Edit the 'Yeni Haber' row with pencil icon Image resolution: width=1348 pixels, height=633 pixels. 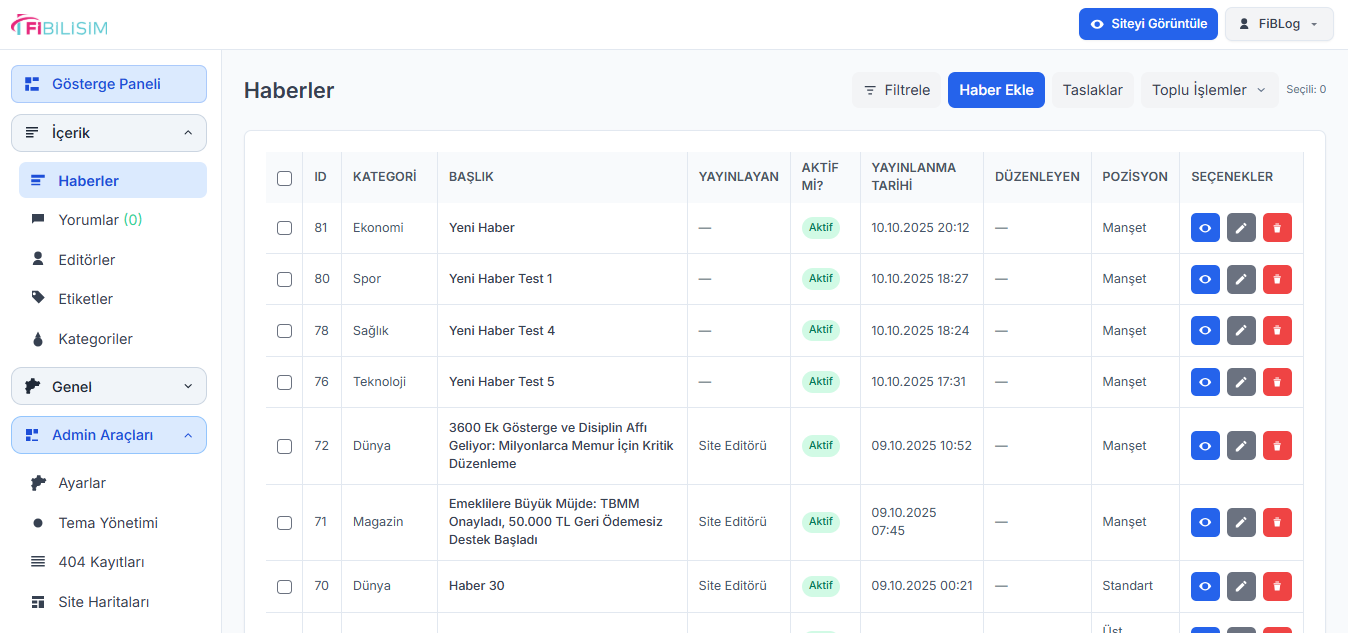pyautogui.click(x=1241, y=228)
